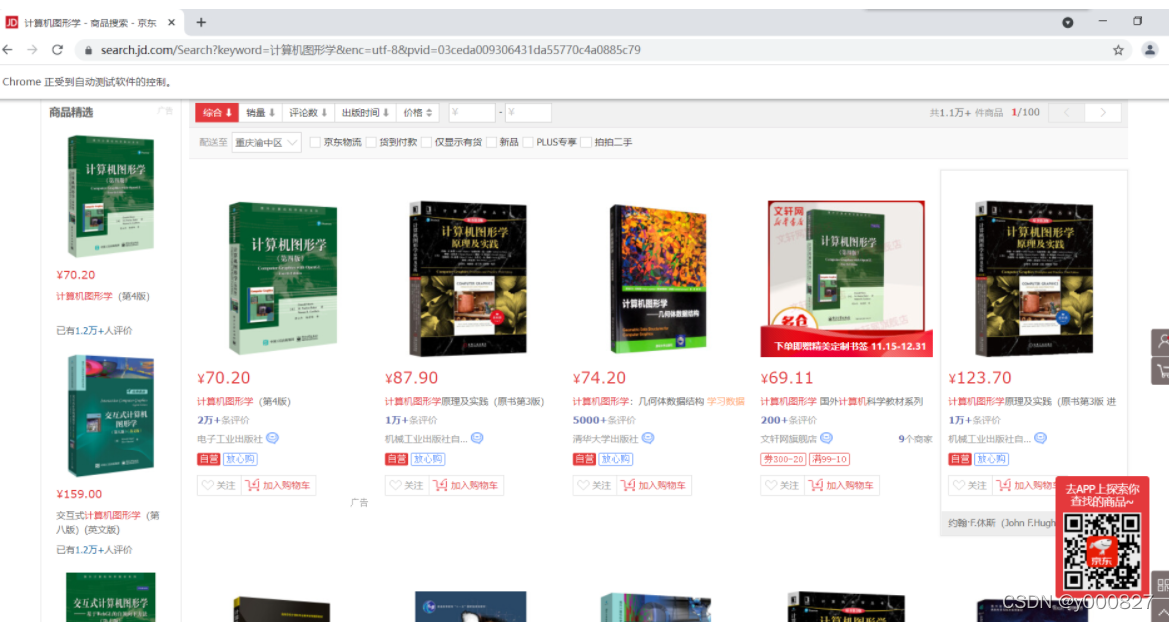1169x622 pixels.
Task: Close the 计算机图形学 search tab
Action: pyautogui.click(x=171, y=22)
